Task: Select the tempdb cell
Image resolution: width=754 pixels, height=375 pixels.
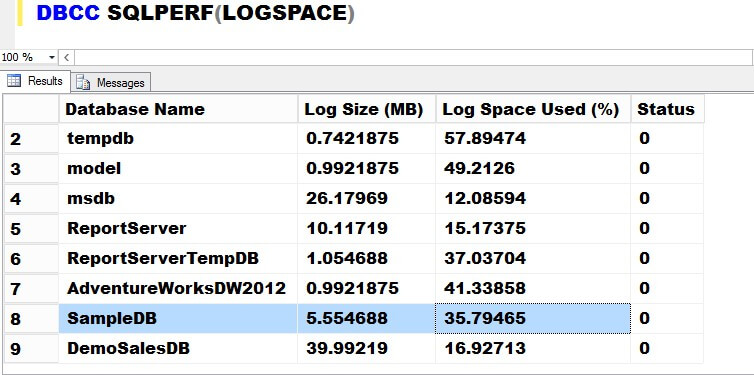Action: [178, 139]
